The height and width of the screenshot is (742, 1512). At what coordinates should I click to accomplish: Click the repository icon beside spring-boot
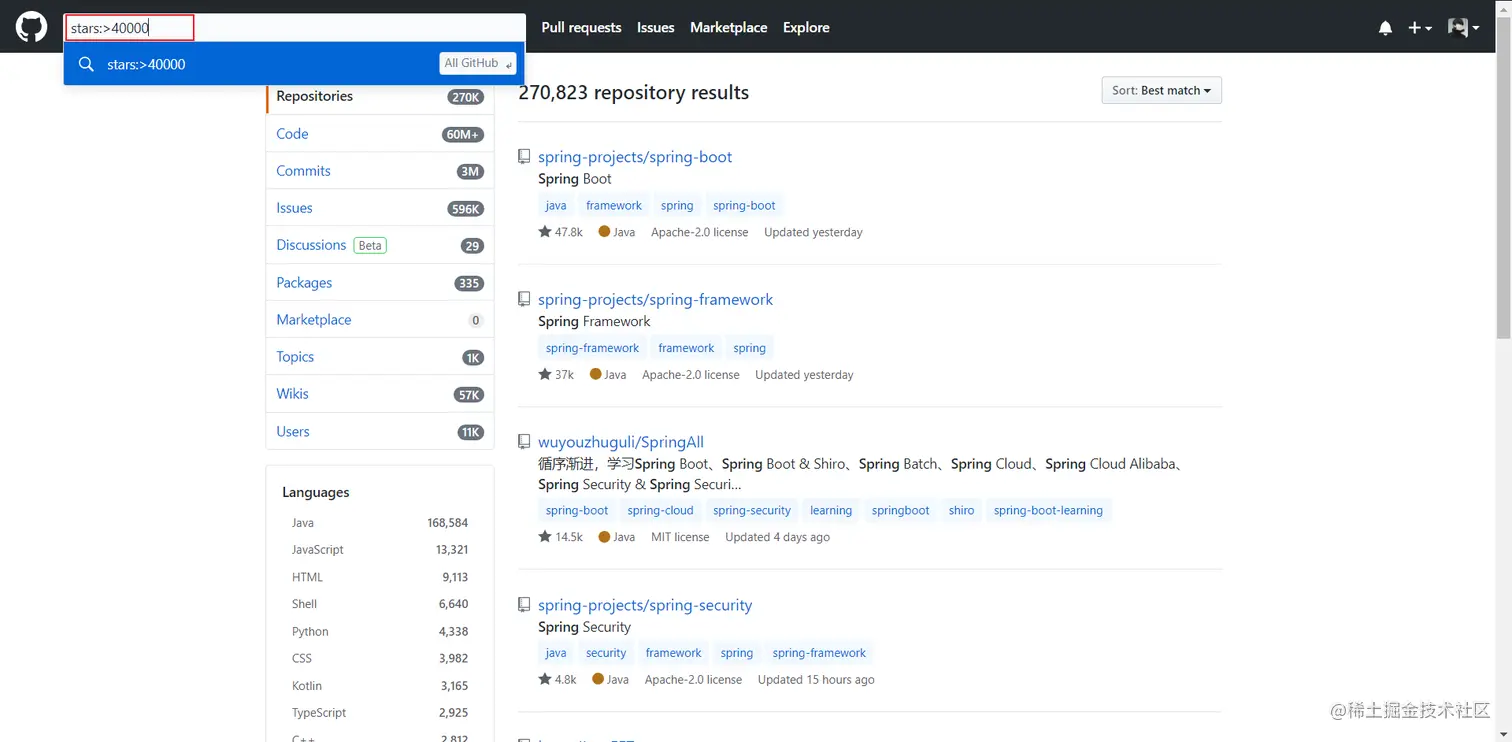coord(524,156)
